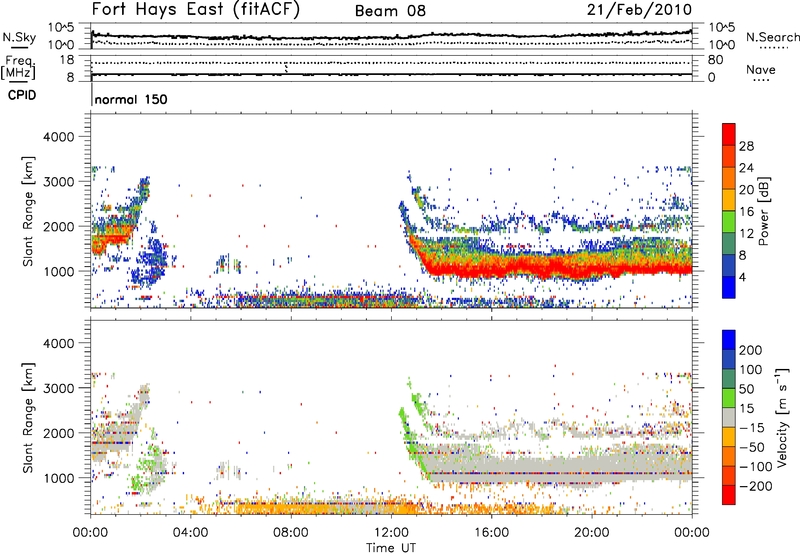
Task: Click velocity panel 'Slant Range [km]' label
Action: tap(28, 418)
